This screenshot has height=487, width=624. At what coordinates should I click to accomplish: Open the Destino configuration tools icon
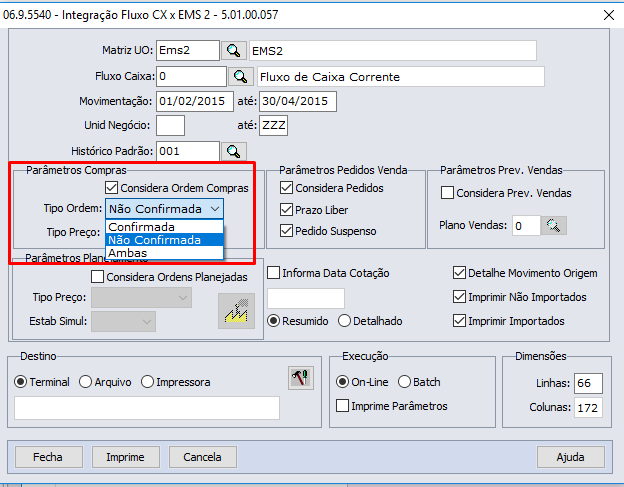301,378
